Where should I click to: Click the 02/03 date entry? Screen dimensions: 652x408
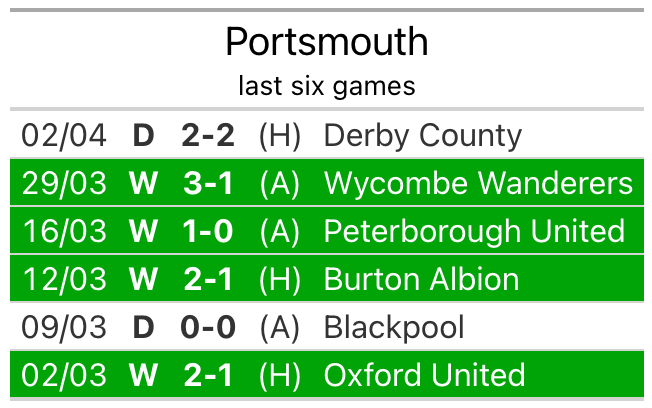coord(64,376)
